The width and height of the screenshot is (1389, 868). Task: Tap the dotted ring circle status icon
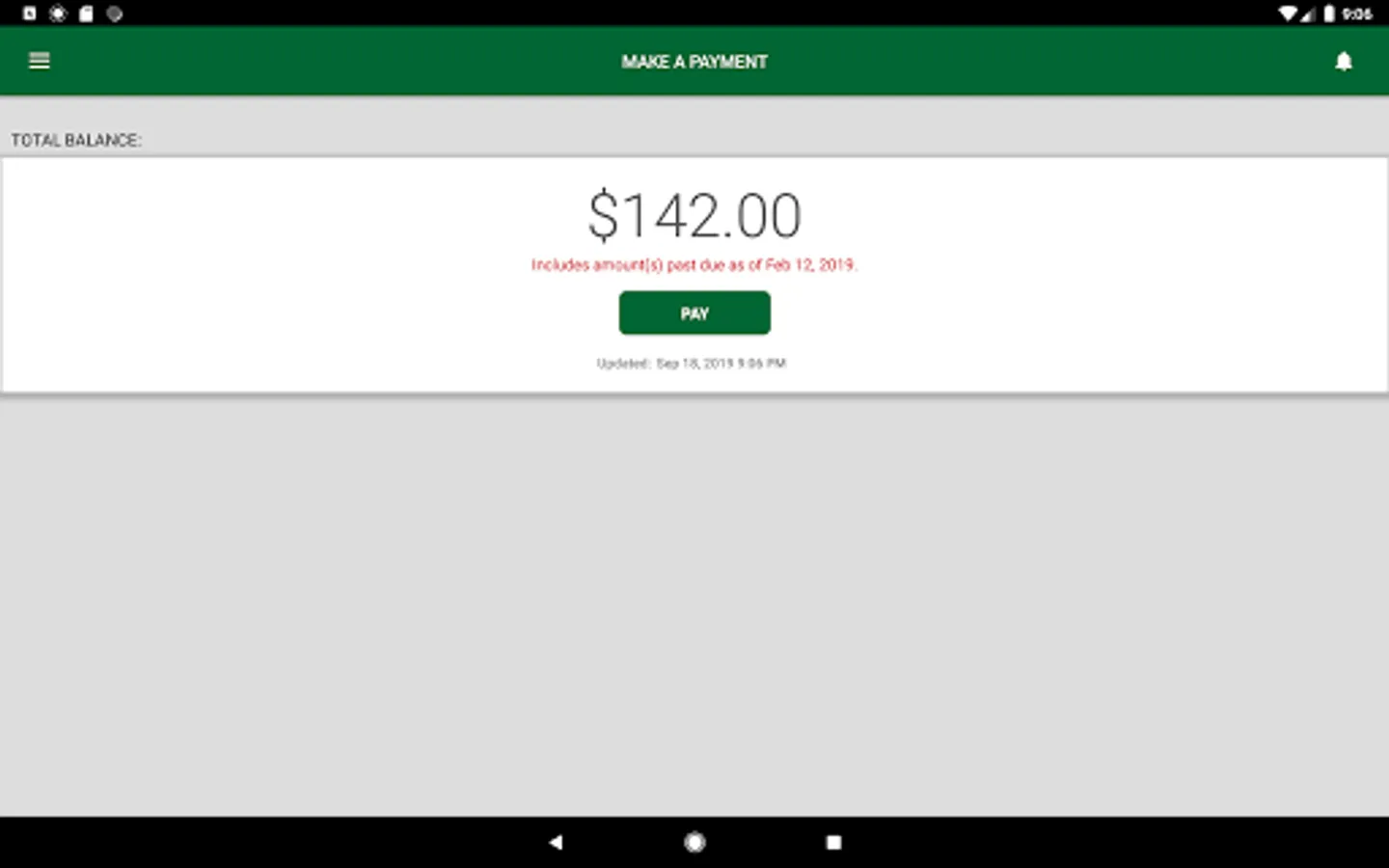58,14
